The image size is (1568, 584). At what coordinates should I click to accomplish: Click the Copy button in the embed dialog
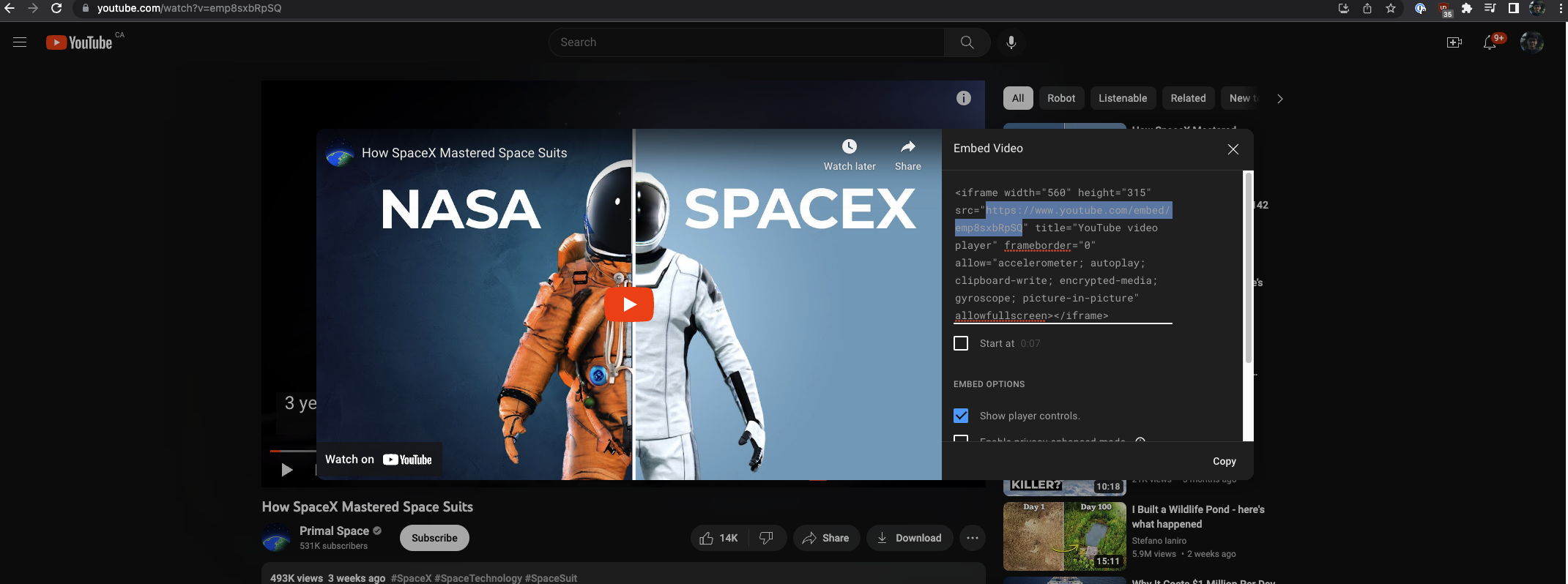pos(1225,461)
